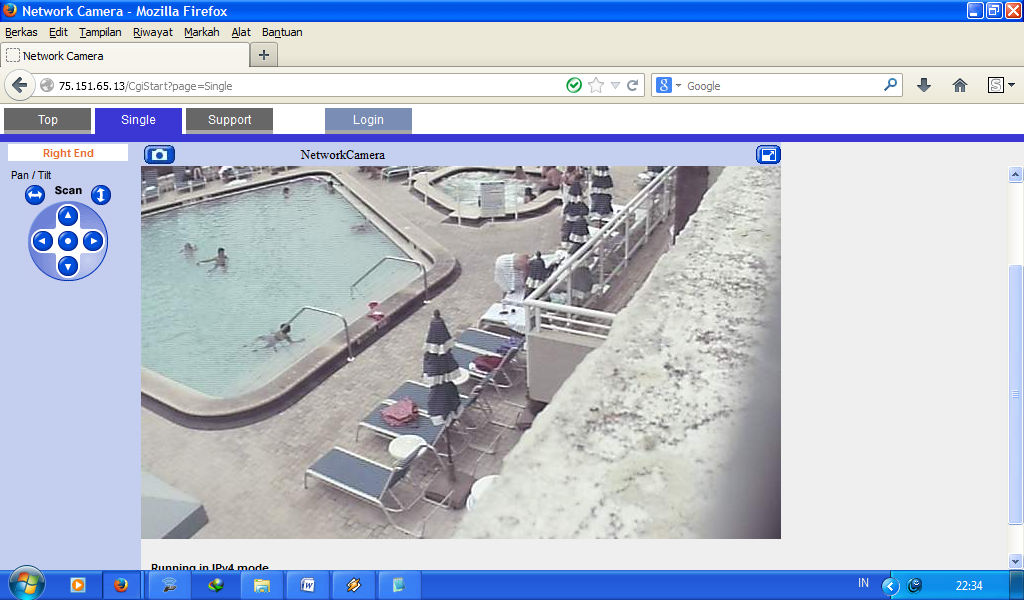Pan the camera left
The height and width of the screenshot is (600, 1024).
[x=42, y=241]
